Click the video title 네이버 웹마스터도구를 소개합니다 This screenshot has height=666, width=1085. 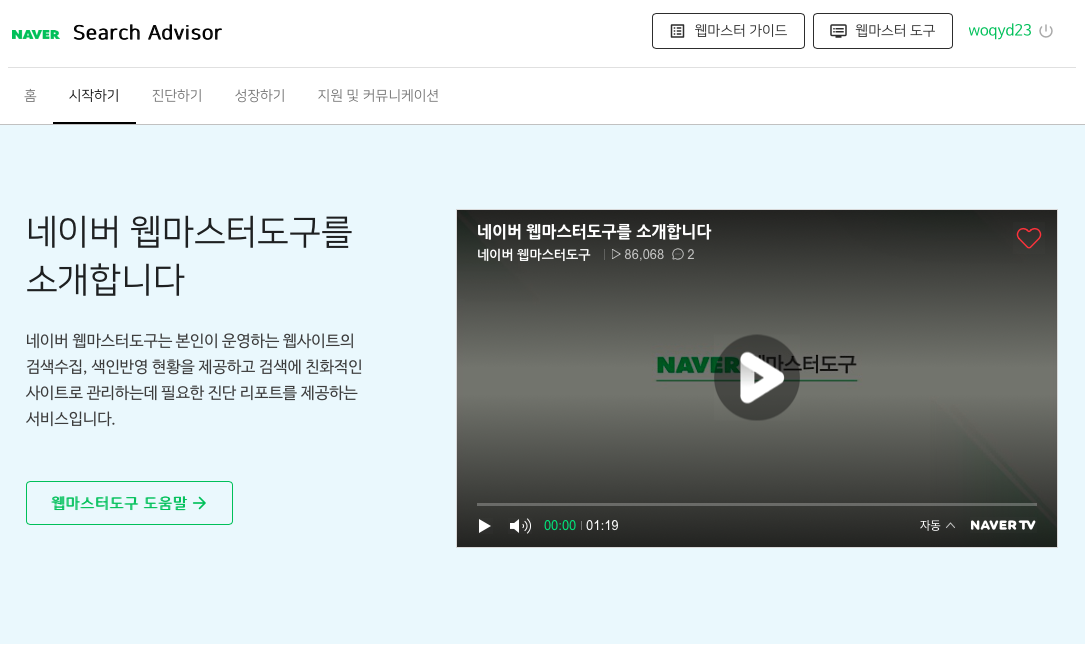pyautogui.click(x=594, y=231)
